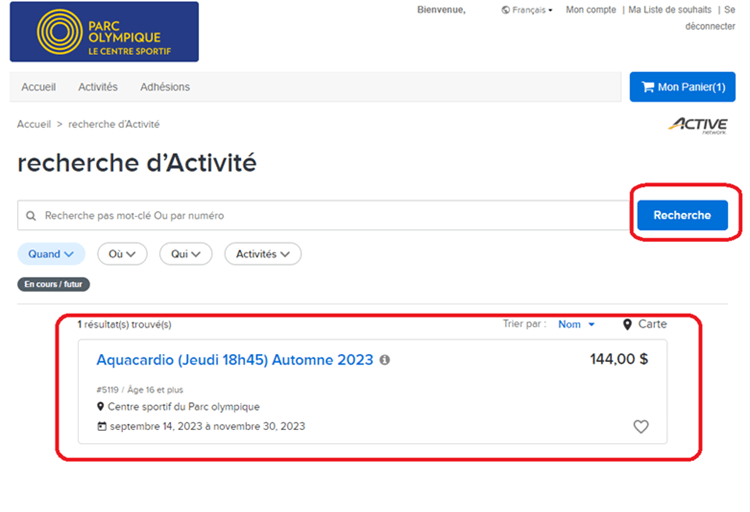Click the Carte map pin icon

pyautogui.click(x=627, y=324)
